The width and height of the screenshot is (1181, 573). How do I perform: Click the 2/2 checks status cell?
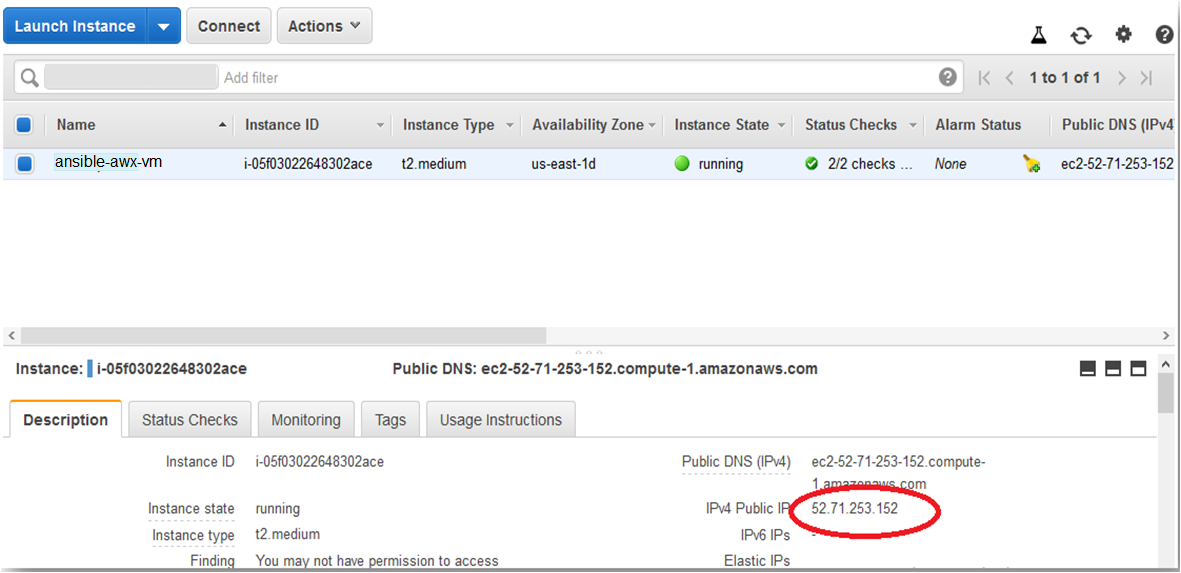coord(870,163)
